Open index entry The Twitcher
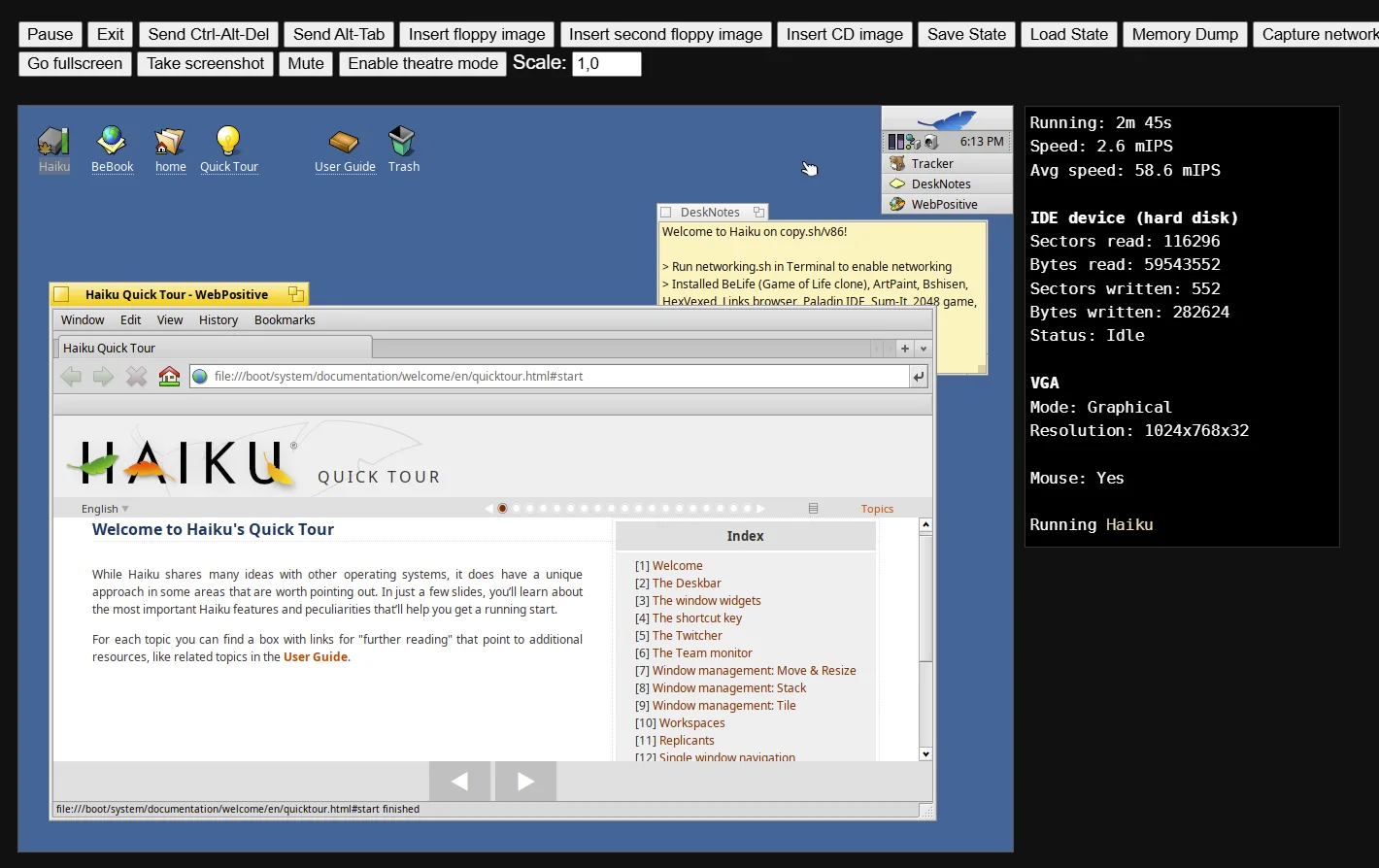 pyautogui.click(x=688, y=636)
